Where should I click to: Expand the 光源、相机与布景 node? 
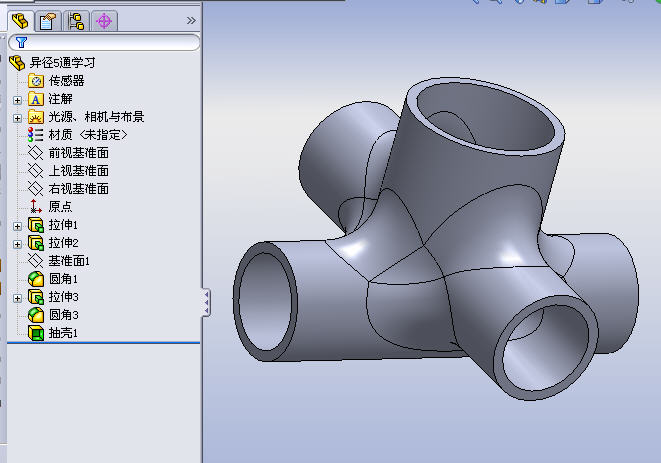tap(17, 118)
